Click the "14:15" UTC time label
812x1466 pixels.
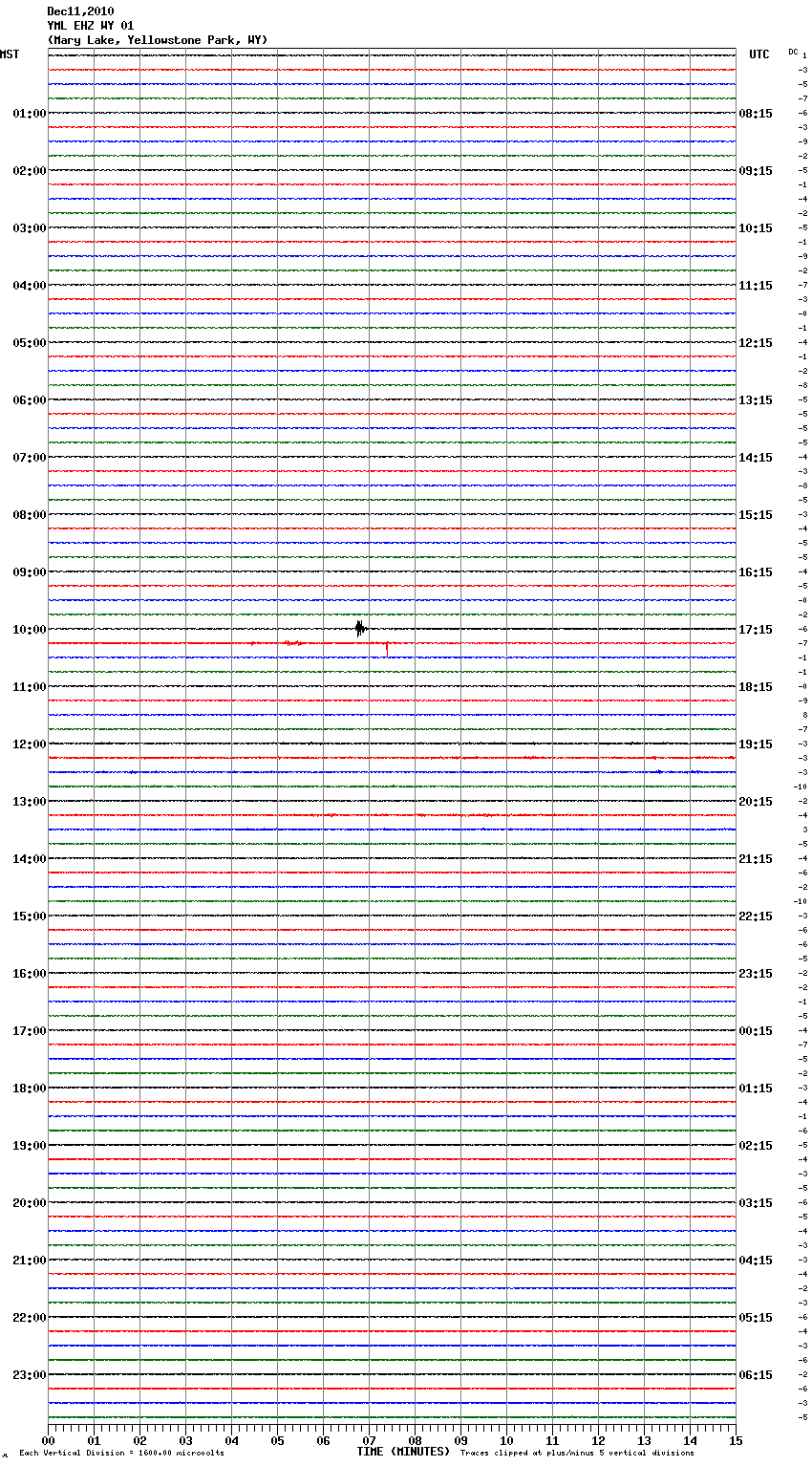[x=756, y=458]
